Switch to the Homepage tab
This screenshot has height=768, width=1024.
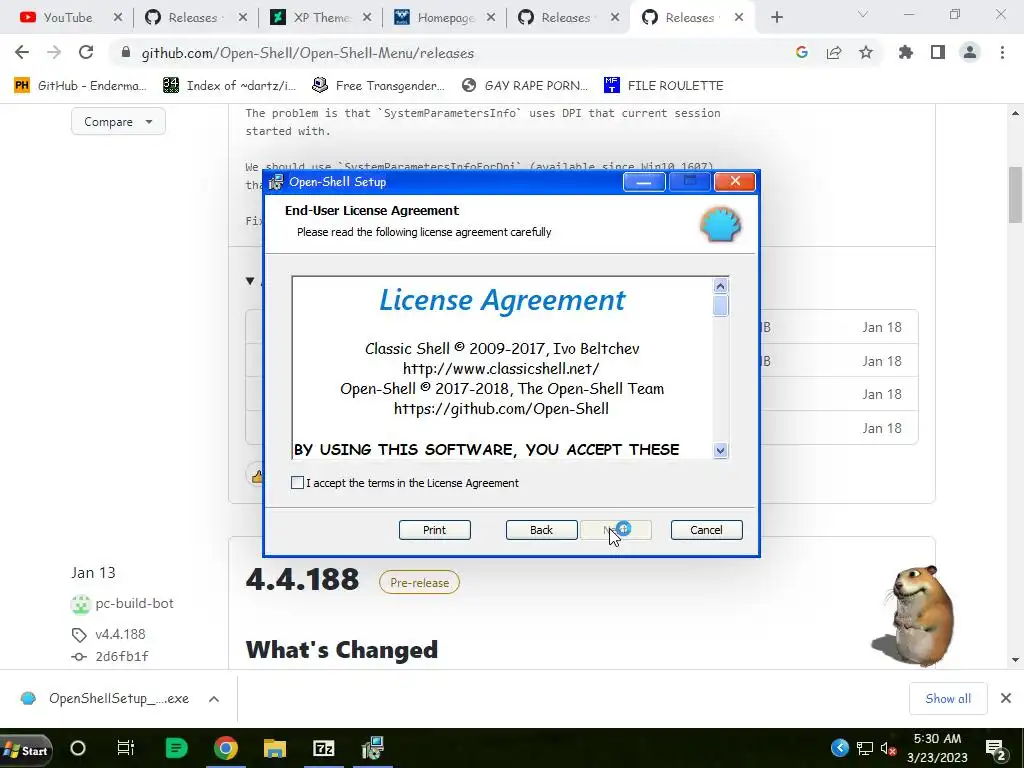(435, 18)
